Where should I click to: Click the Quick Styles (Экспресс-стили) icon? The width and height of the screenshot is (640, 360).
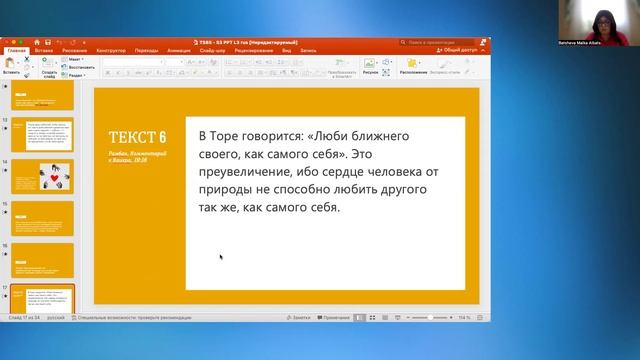pos(443,63)
